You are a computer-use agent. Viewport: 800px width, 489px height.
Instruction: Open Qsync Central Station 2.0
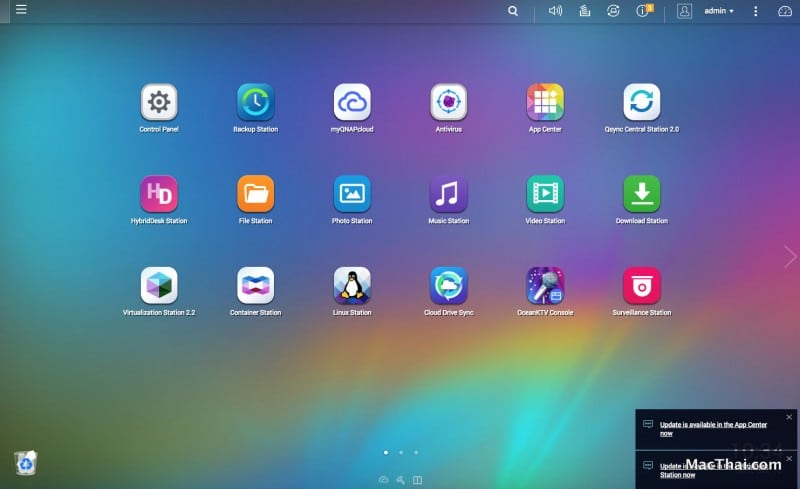point(641,102)
